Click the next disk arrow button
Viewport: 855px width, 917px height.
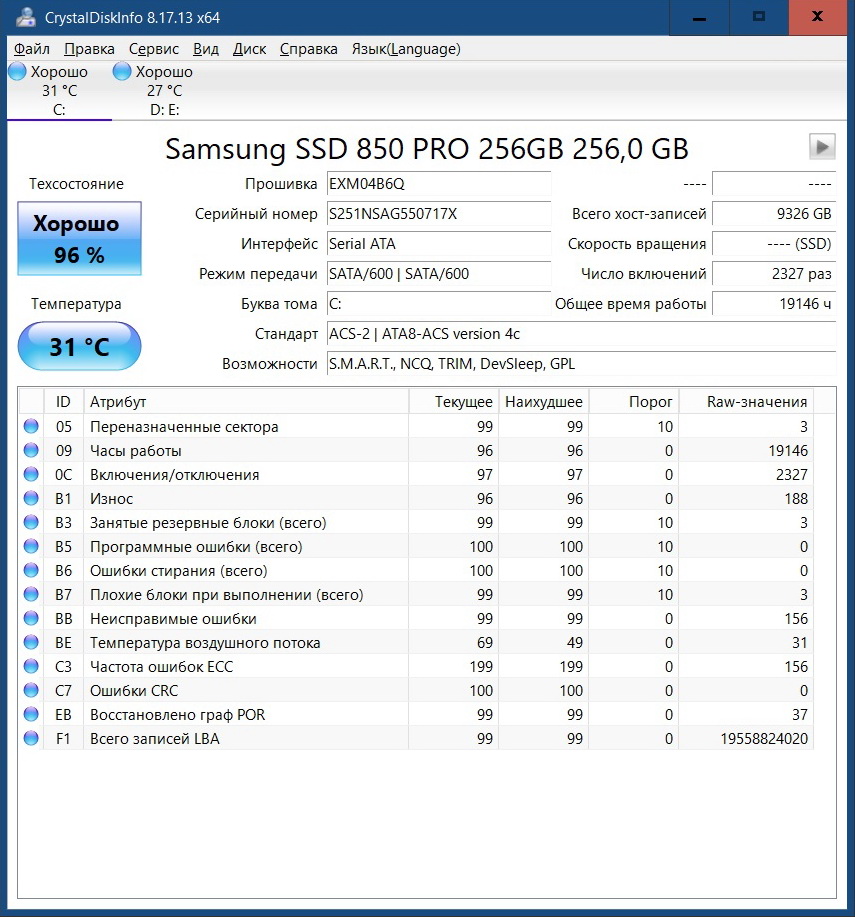click(x=822, y=147)
